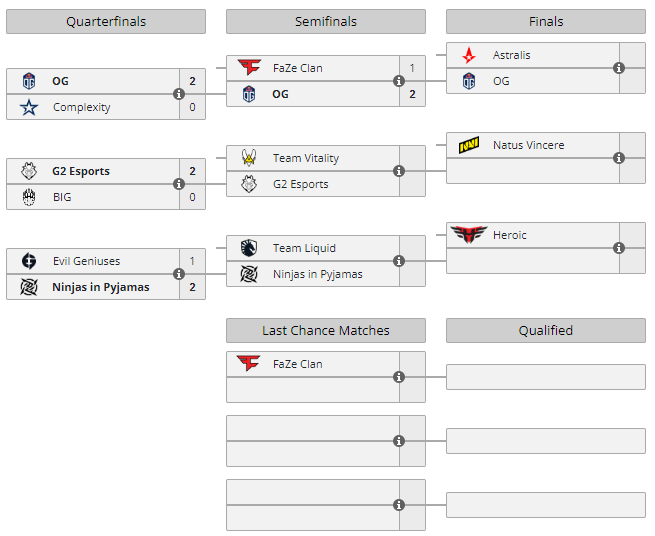Viewport: 655px width, 536px height.
Task: Click the Team Liquid horse logo
Action: pos(249,248)
